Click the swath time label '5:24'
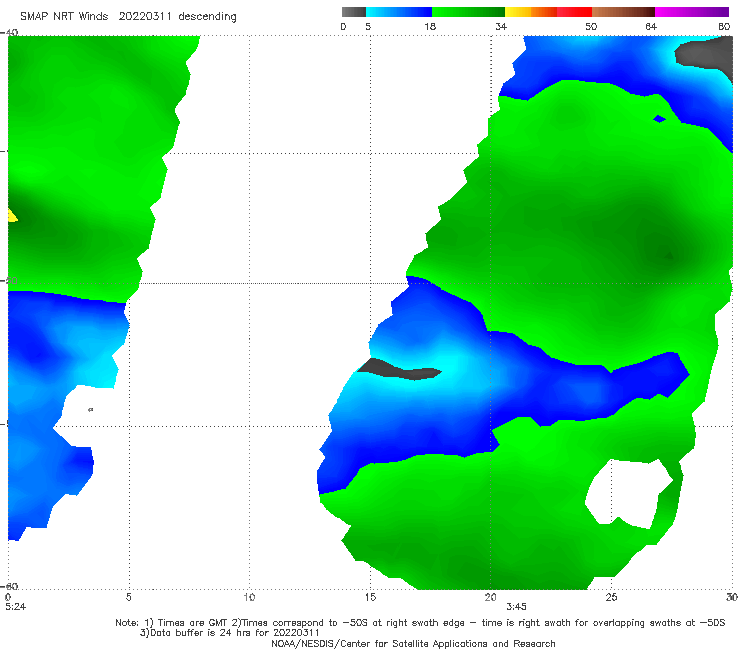 point(16,607)
